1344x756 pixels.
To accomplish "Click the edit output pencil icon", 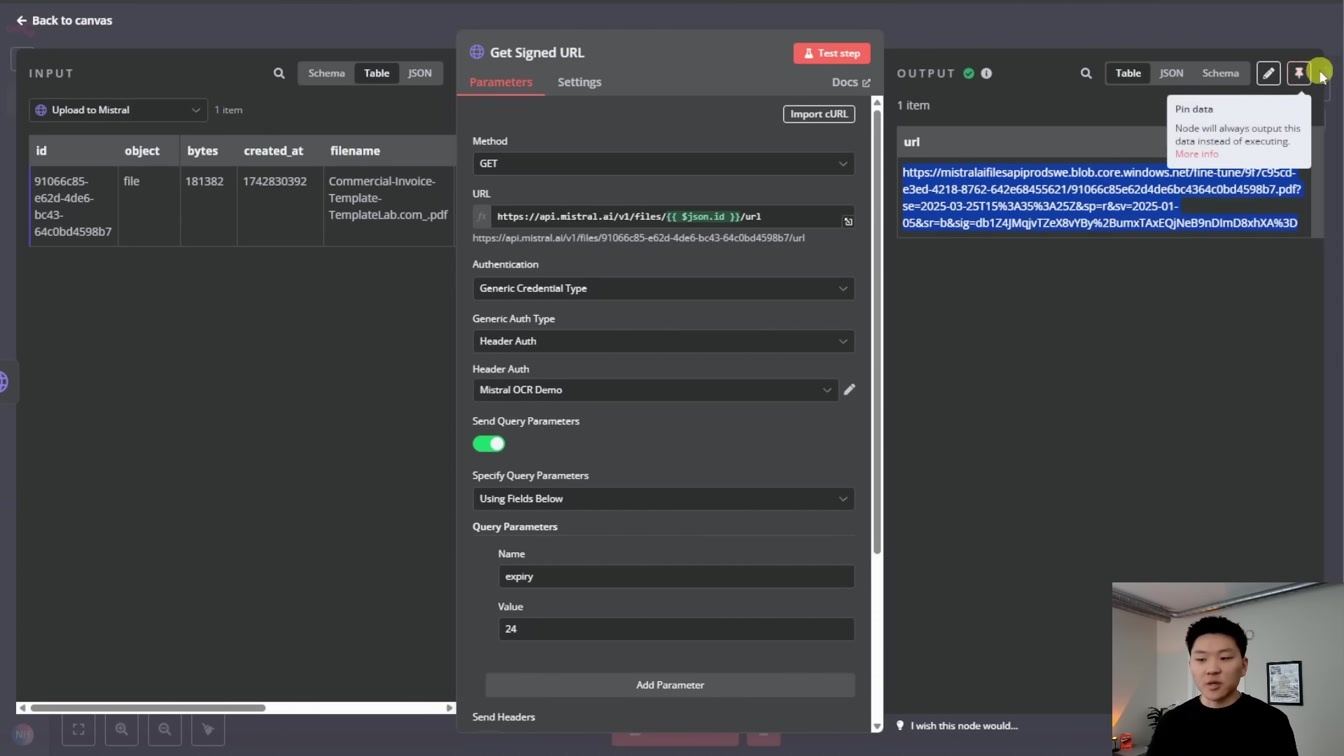I will [1268, 73].
